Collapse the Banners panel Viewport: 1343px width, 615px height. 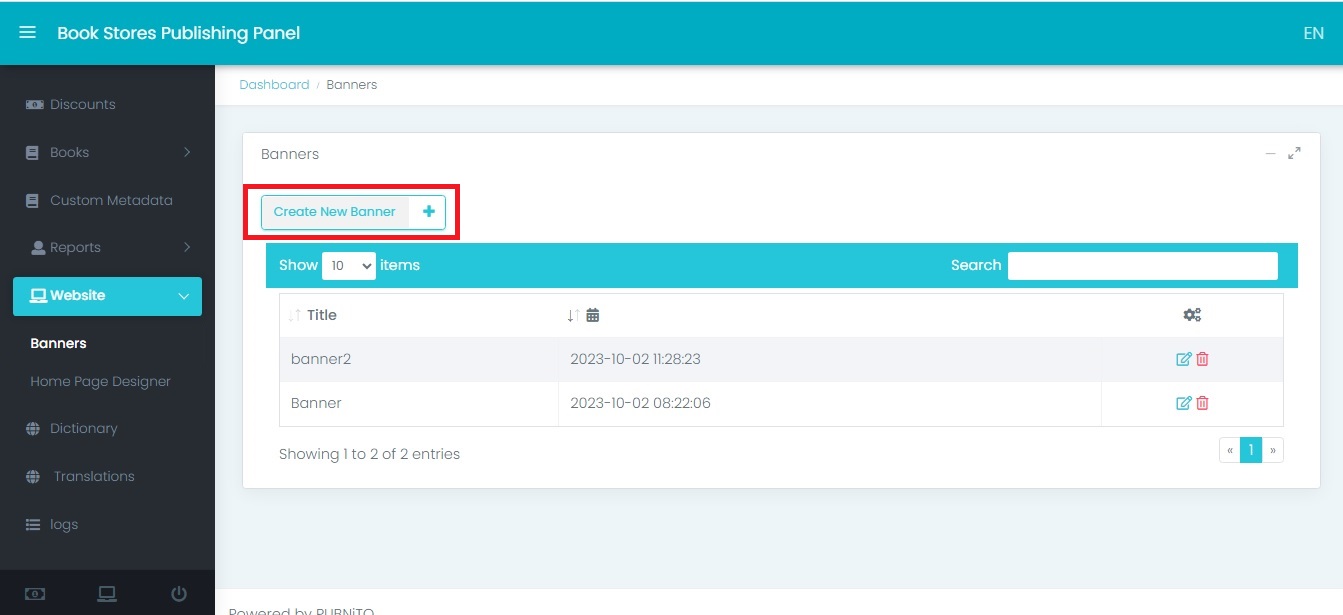pyautogui.click(x=1270, y=154)
